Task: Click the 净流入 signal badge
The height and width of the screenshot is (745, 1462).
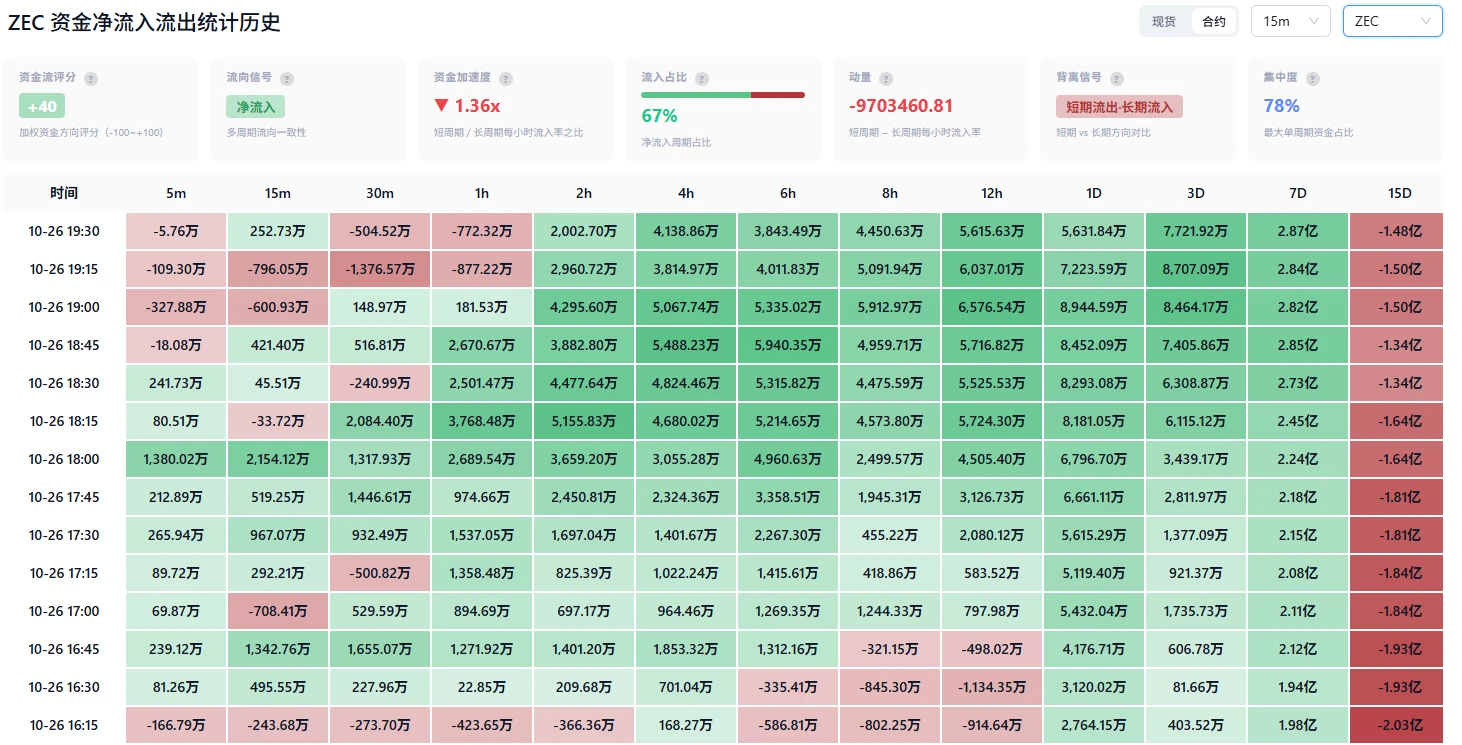Action: tap(256, 106)
